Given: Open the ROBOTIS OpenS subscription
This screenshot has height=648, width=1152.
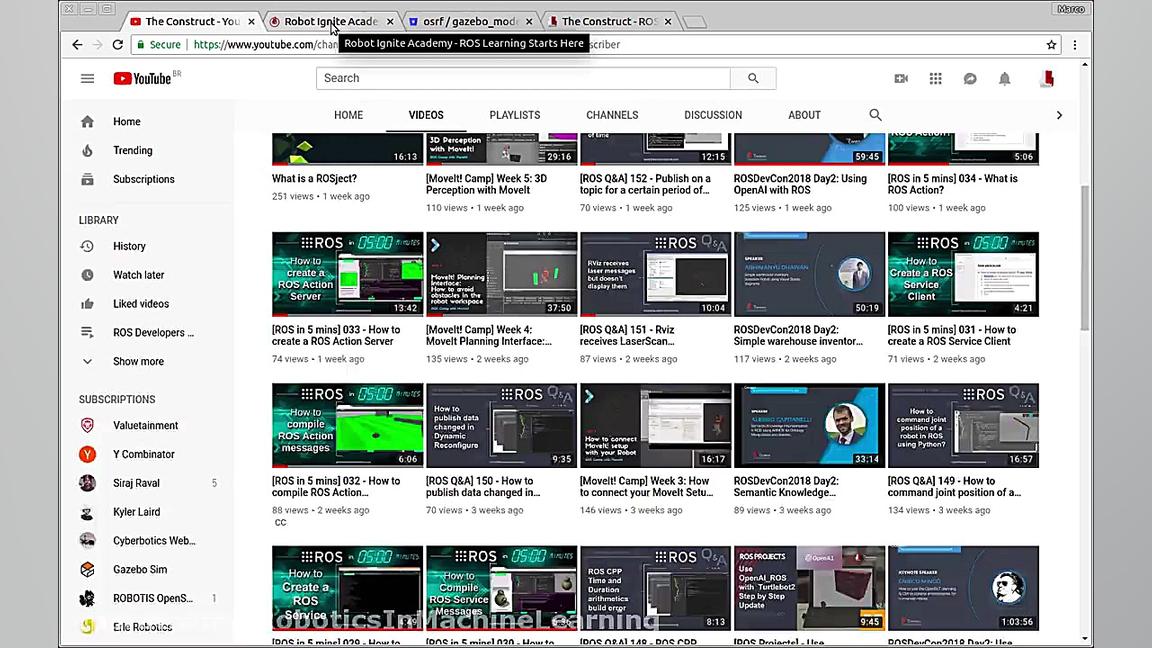Looking at the screenshot, I should tap(152, 598).
